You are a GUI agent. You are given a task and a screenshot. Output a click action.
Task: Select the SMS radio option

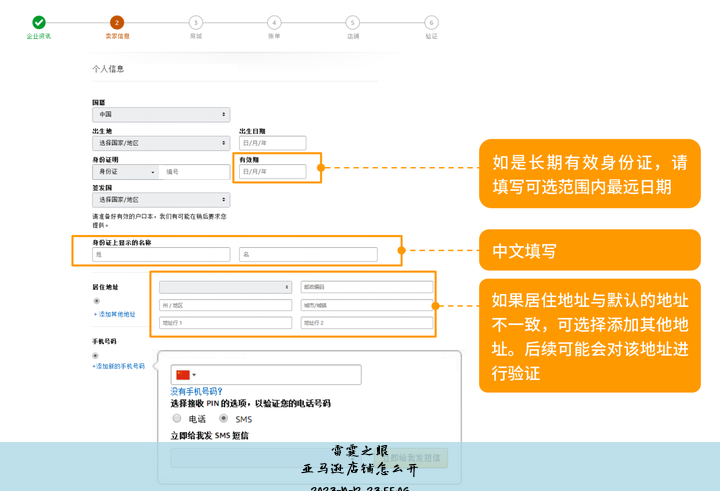click(223, 419)
